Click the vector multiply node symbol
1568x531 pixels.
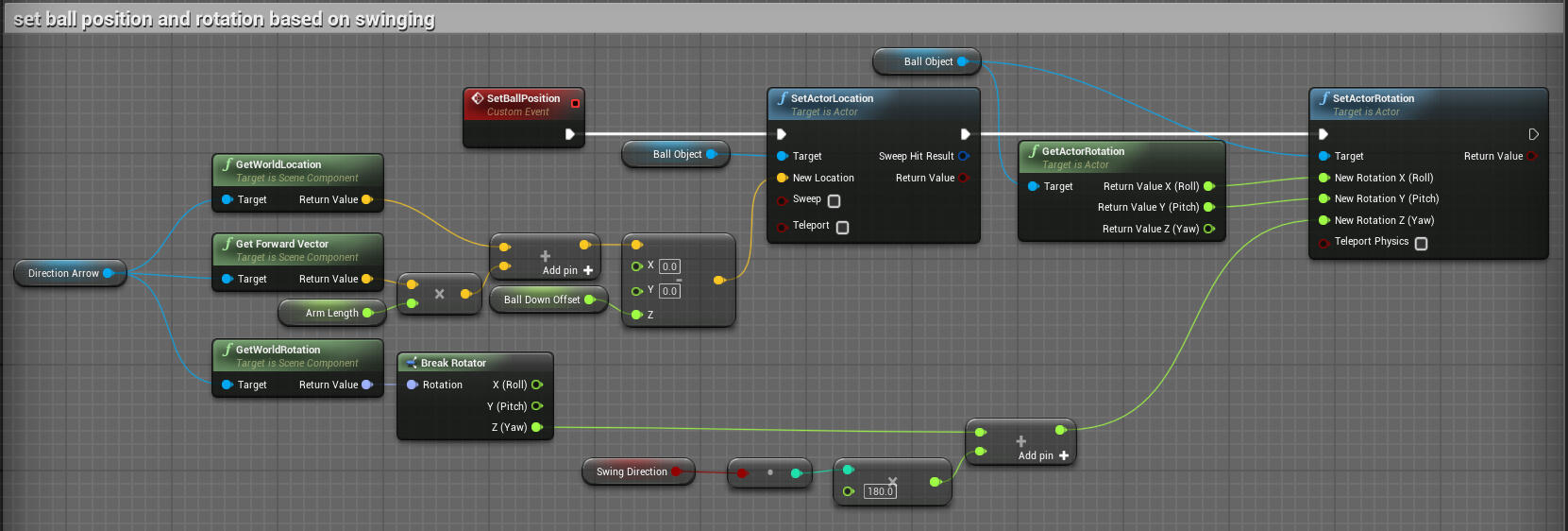(x=439, y=294)
